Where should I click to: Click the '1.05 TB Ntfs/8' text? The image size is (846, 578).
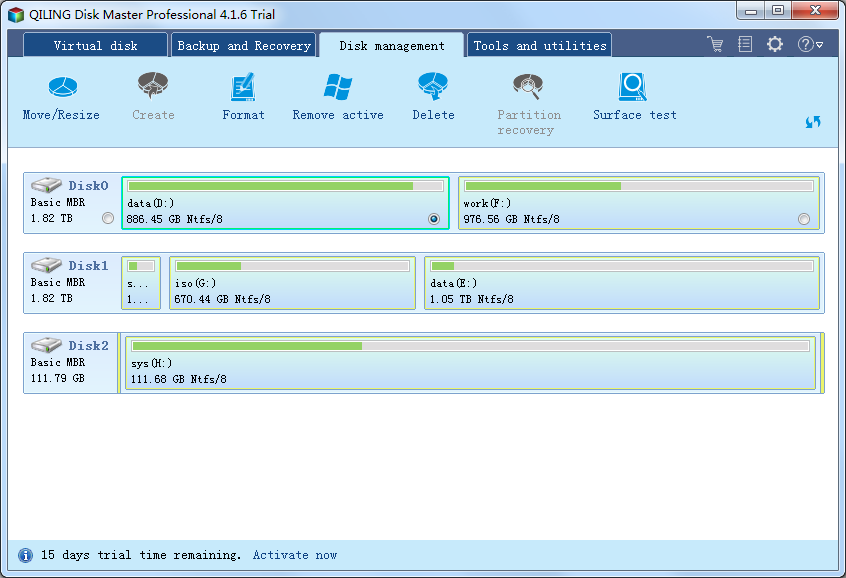click(x=472, y=299)
